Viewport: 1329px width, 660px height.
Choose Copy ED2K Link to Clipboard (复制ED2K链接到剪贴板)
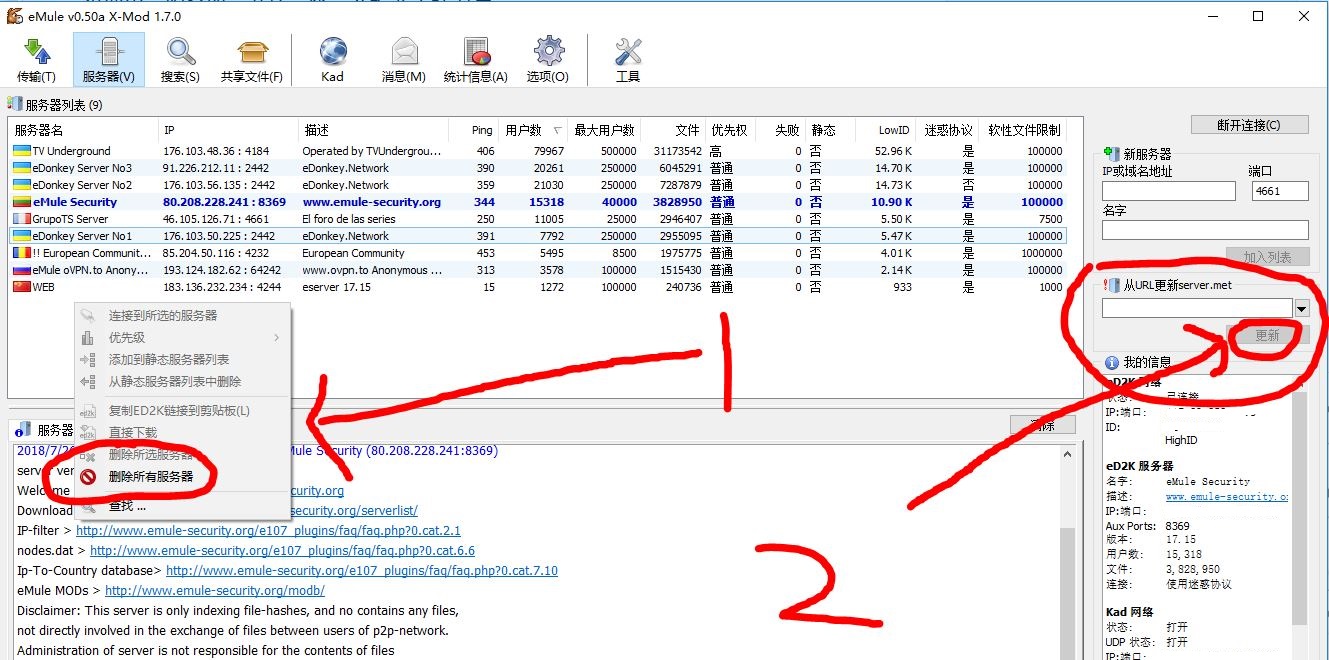179,411
